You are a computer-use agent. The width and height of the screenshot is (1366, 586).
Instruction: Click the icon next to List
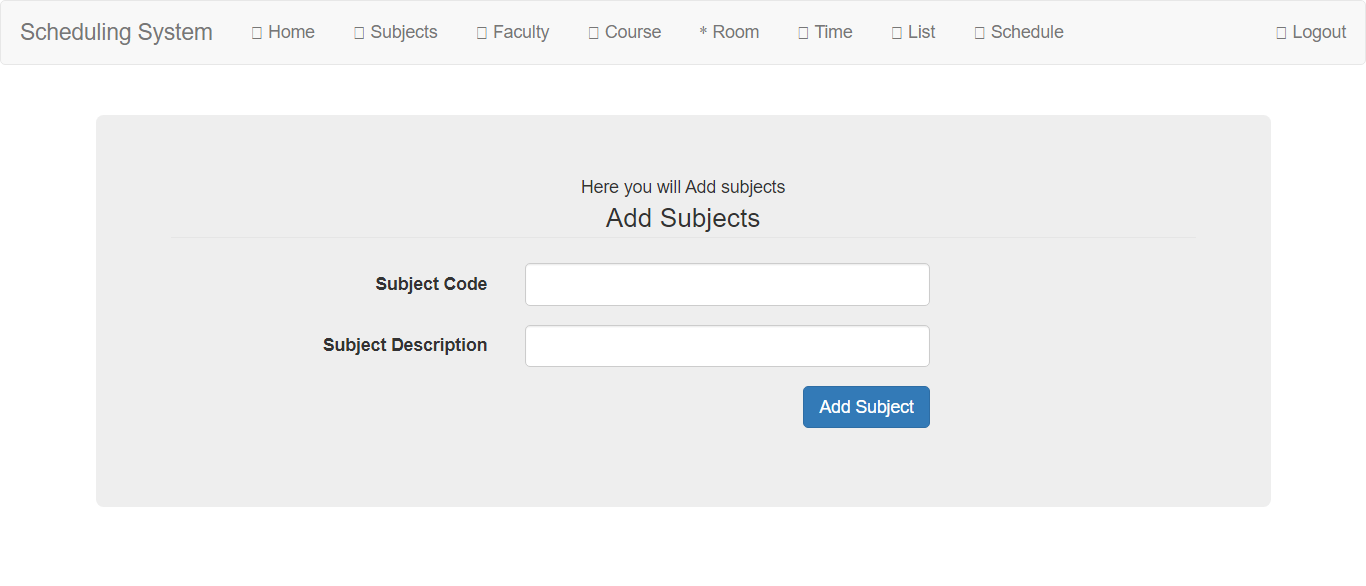(897, 33)
